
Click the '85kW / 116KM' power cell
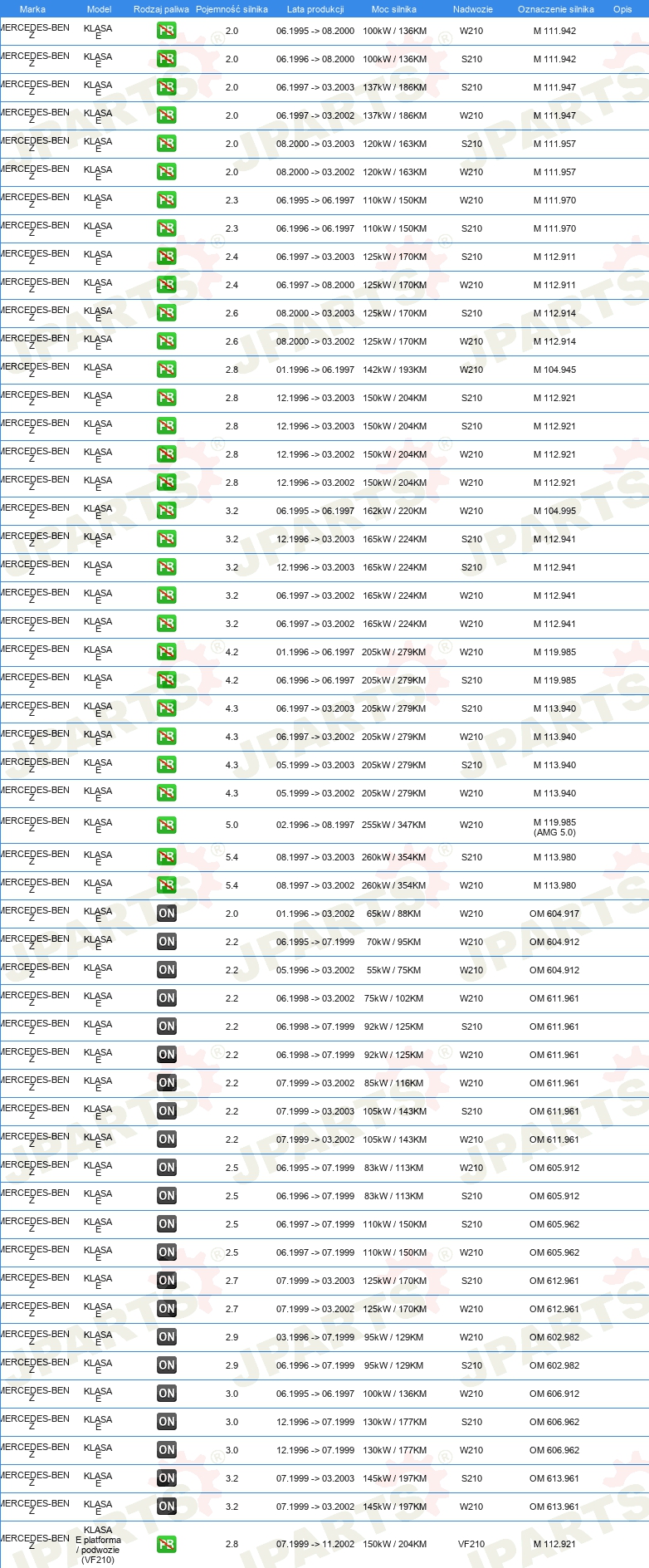394,1083
